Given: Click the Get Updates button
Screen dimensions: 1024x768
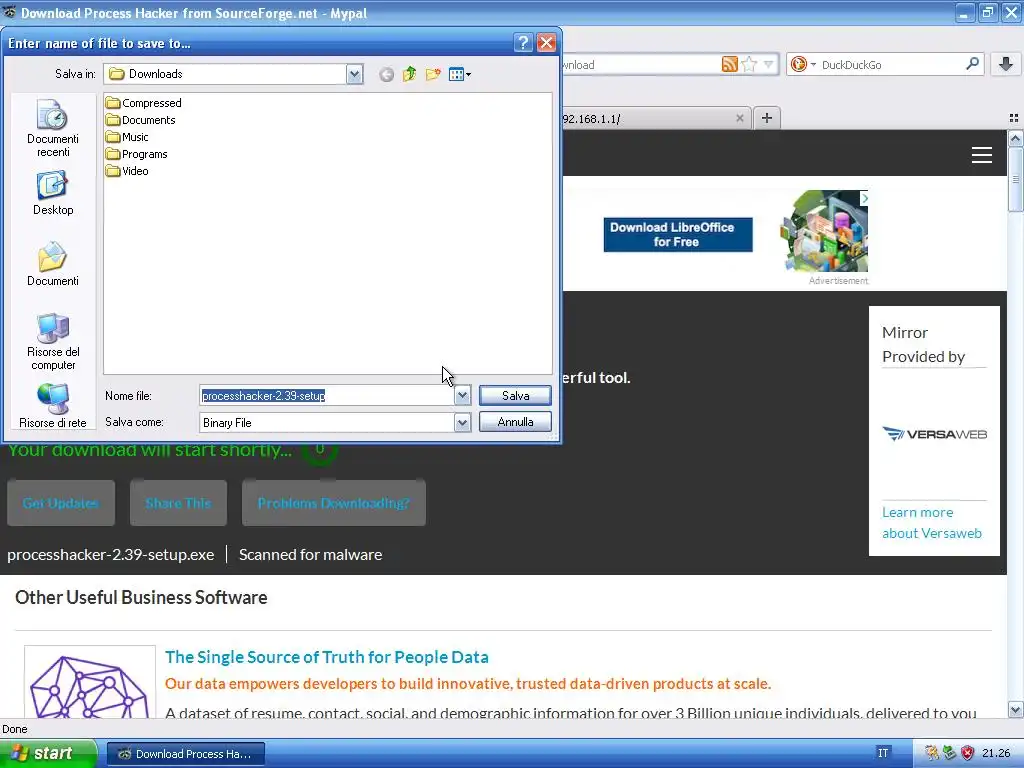Looking at the screenshot, I should 61,503.
